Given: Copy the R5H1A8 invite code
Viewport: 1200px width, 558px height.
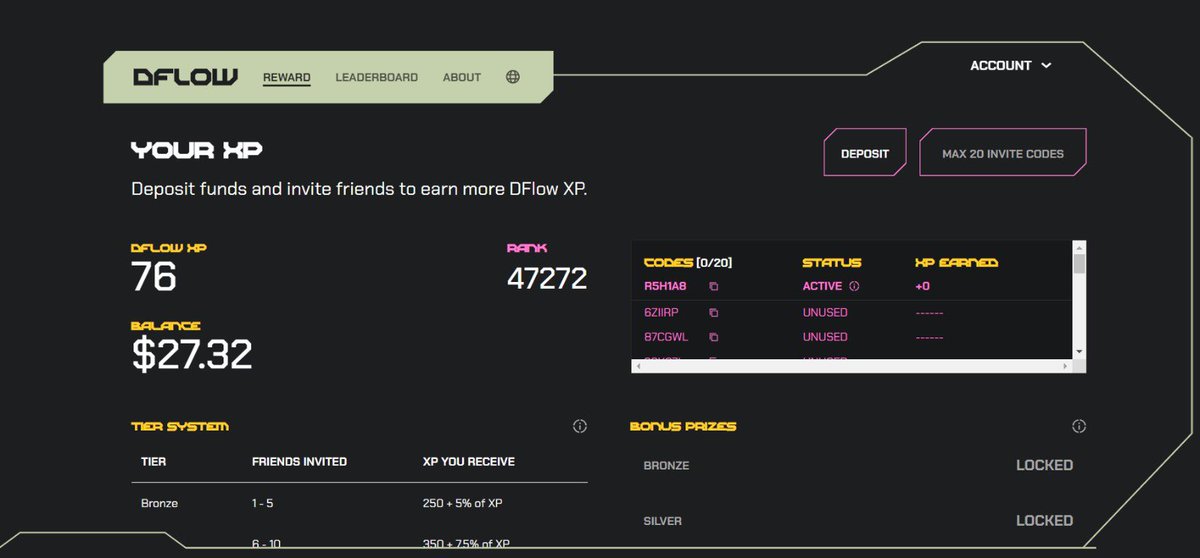Looking at the screenshot, I should tap(714, 286).
